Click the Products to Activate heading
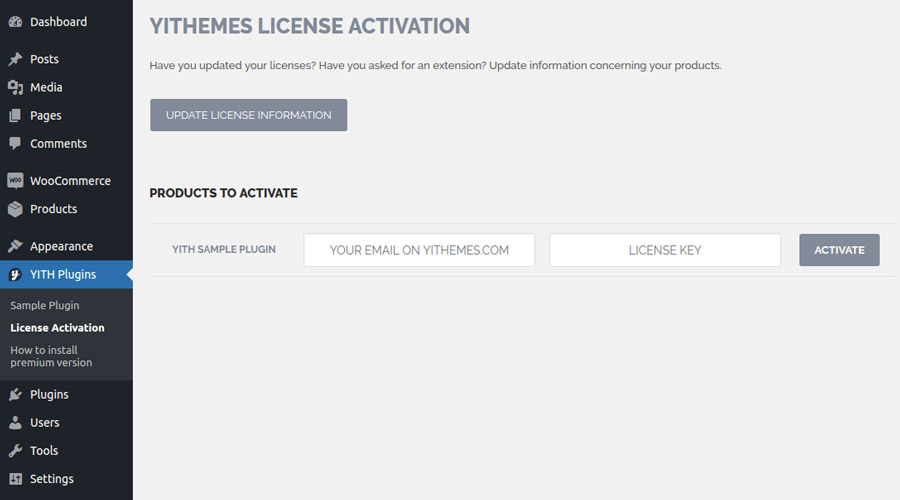Image resolution: width=900 pixels, height=500 pixels. [223, 193]
